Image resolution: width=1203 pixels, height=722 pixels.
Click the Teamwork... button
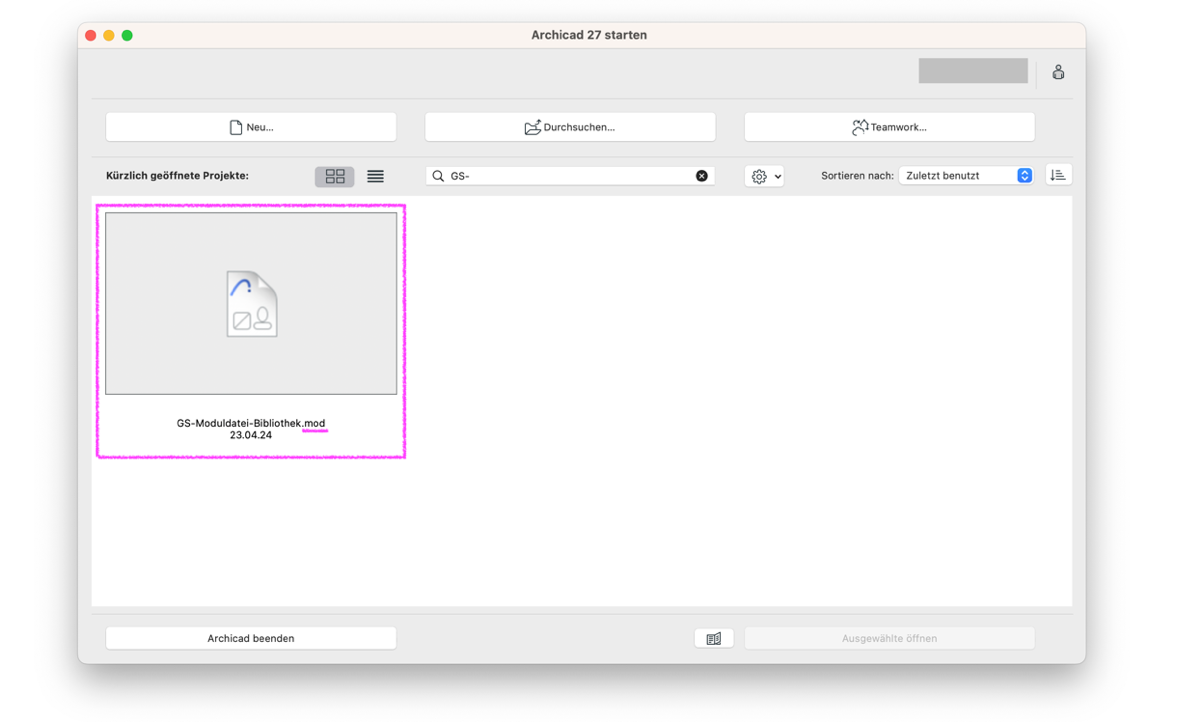[889, 127]
